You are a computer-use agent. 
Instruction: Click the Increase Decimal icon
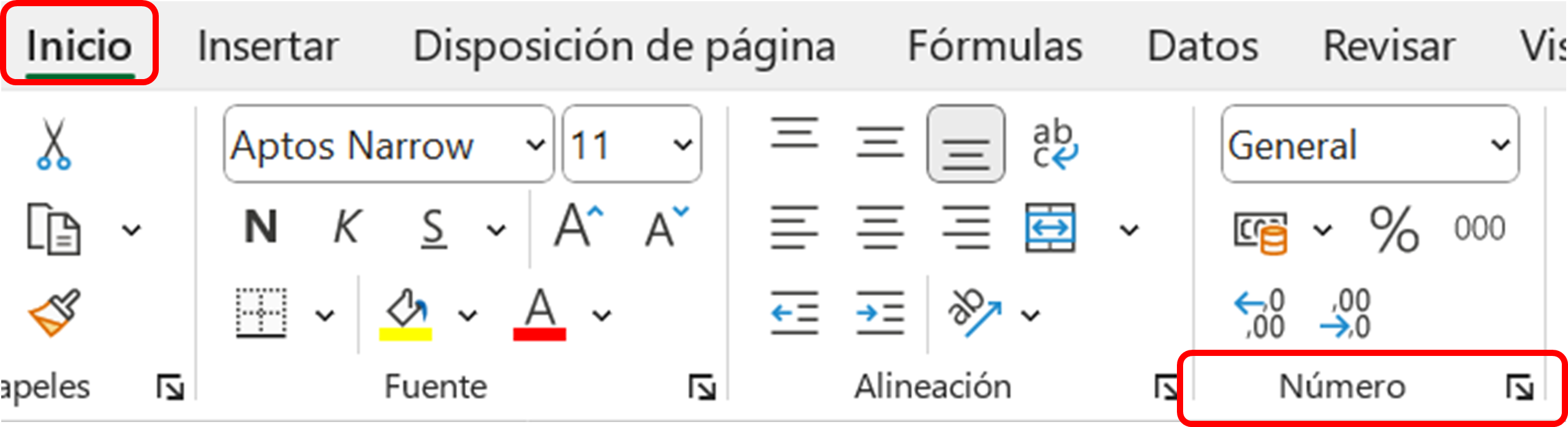click(x=1260, y=314)
